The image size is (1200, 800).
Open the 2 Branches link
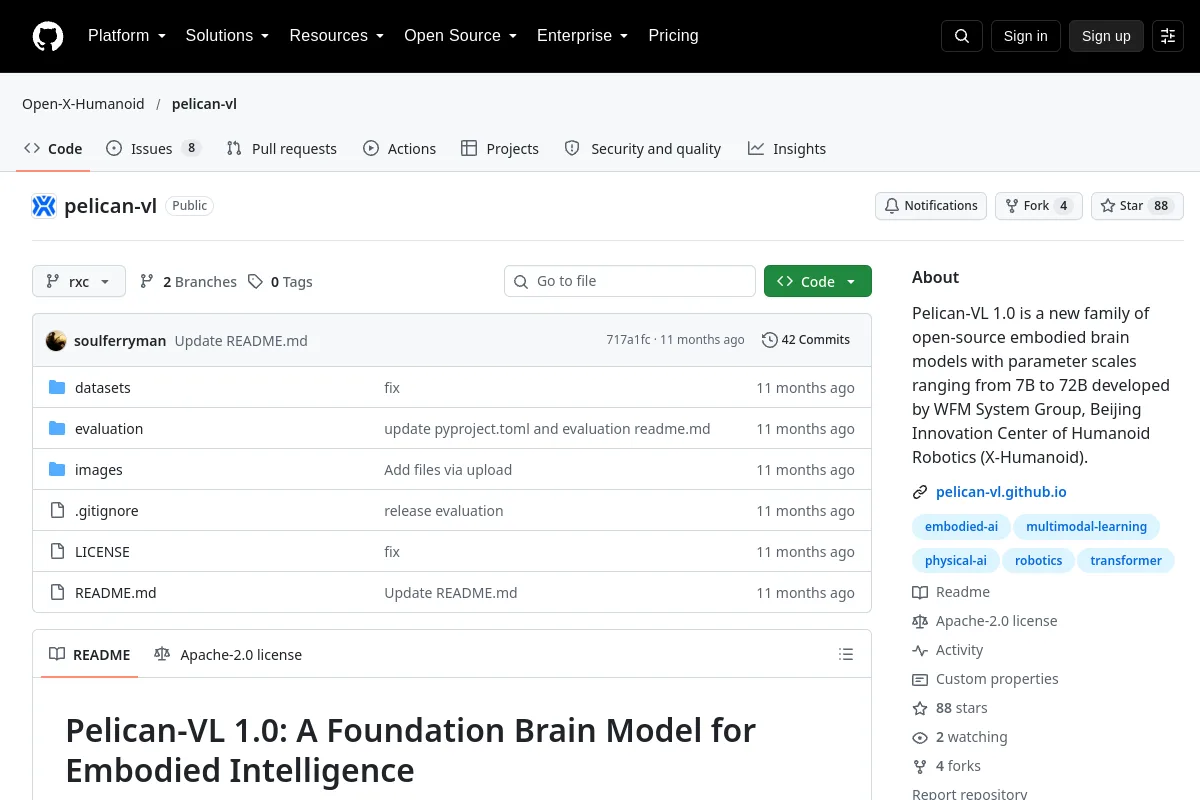(x=188, y=282)
